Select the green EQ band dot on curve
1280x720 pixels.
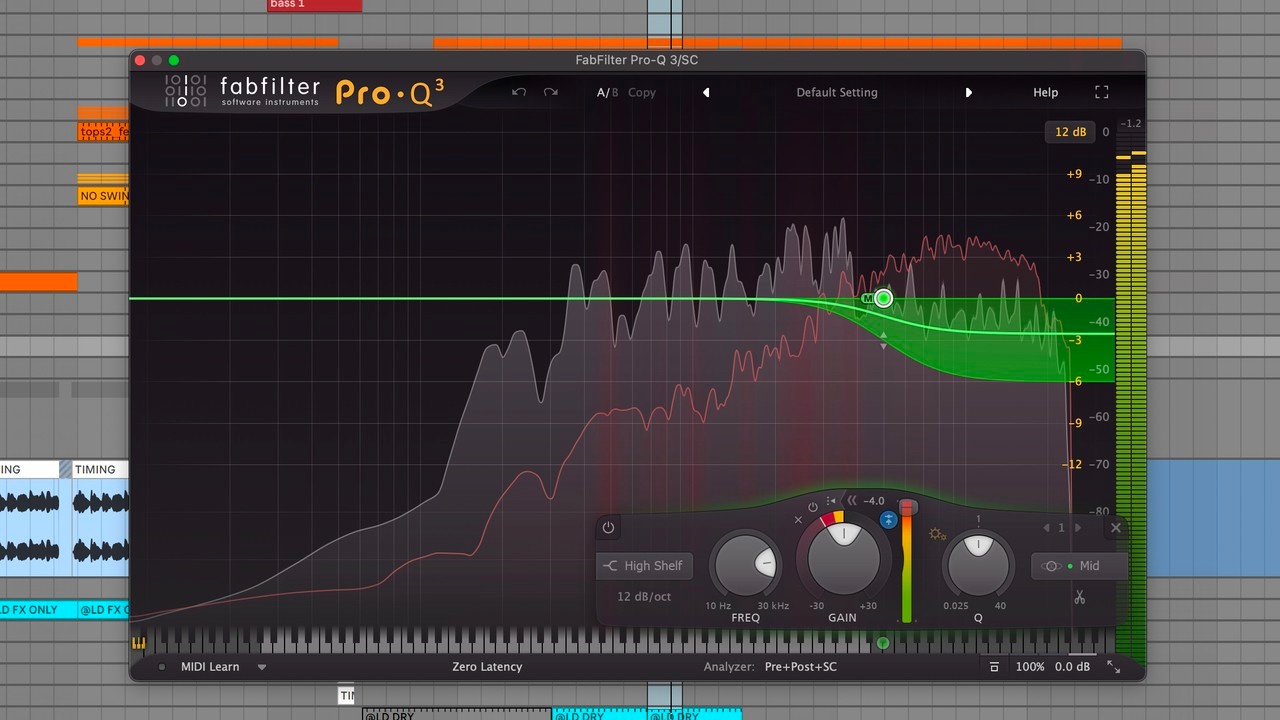click(x=883, y=298)
